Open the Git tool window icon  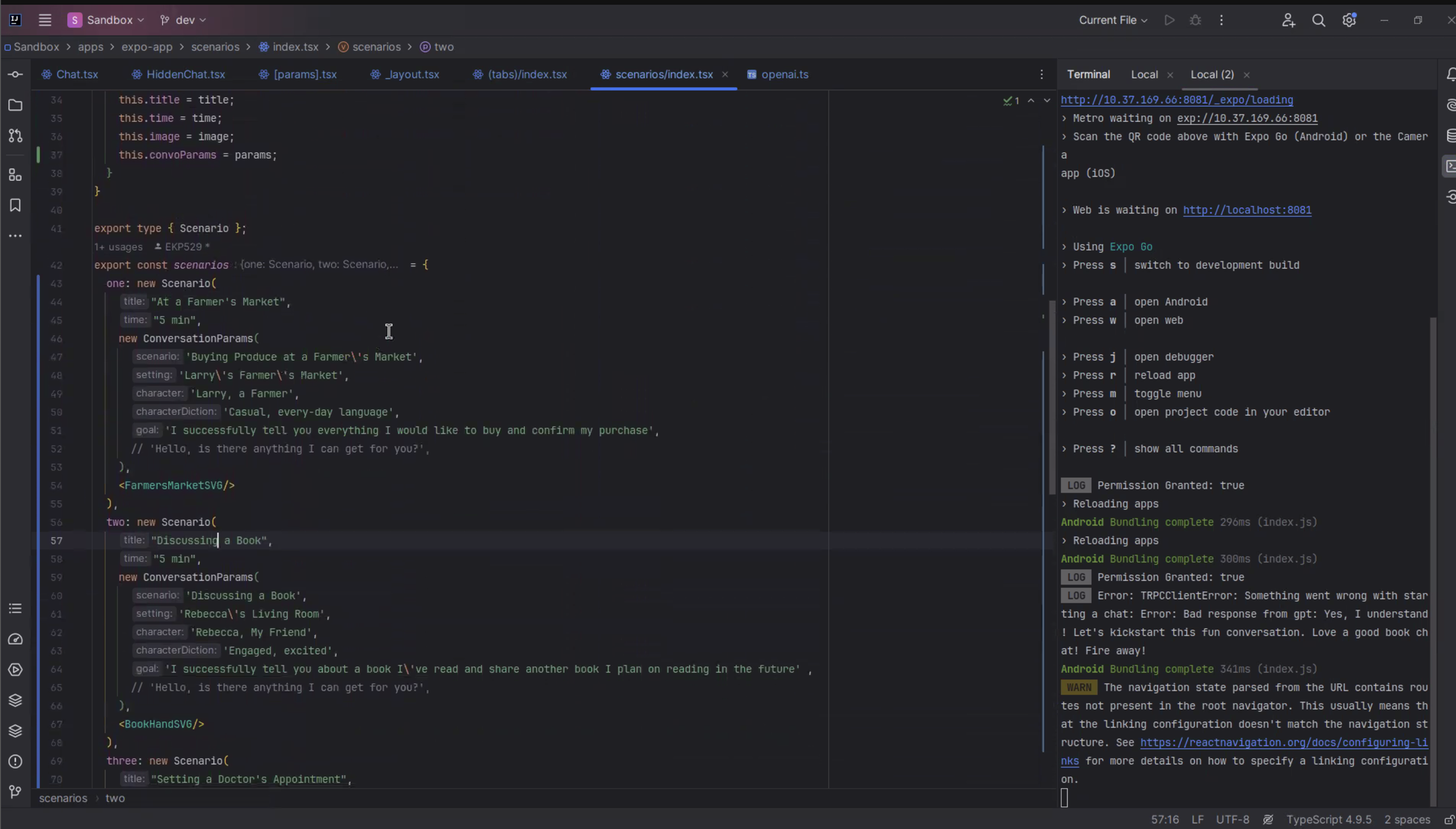pos(15,792)
